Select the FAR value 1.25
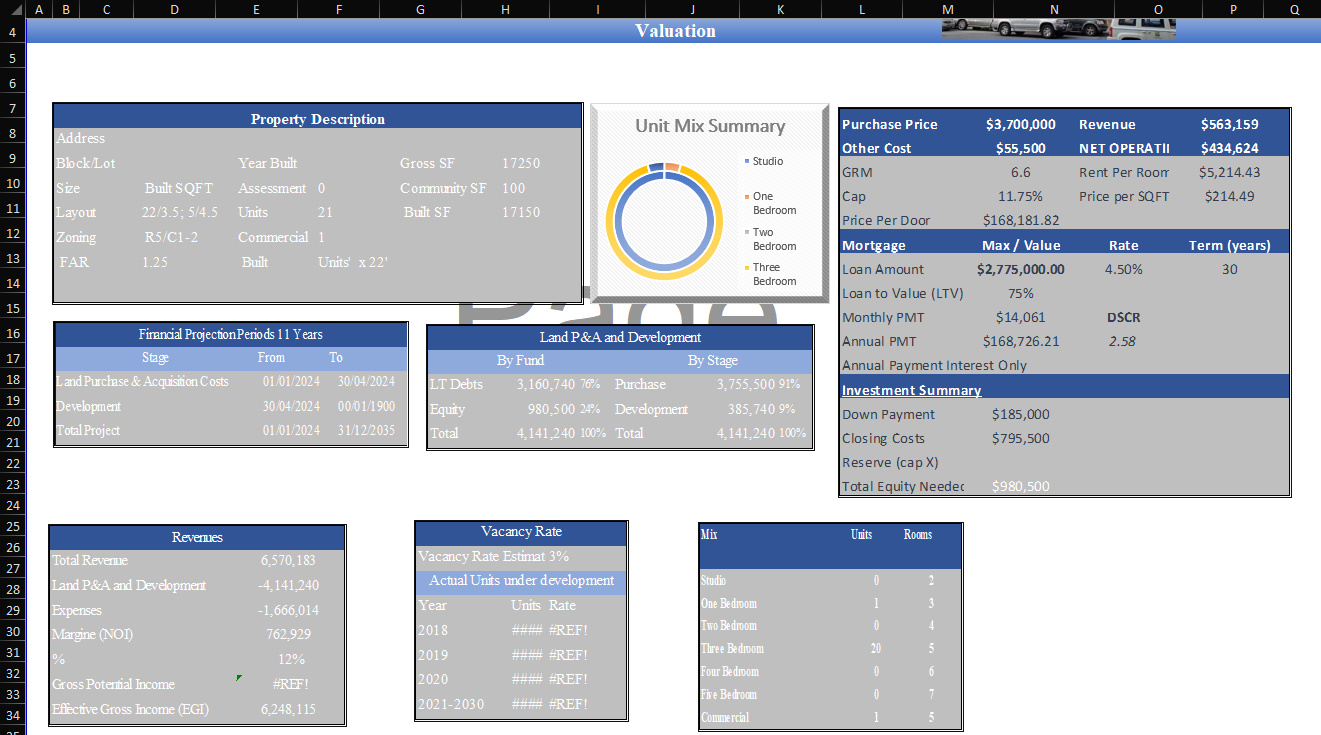Image resolution: width=1321 pixels, height=735 pixels. click(x=154, y=261)
